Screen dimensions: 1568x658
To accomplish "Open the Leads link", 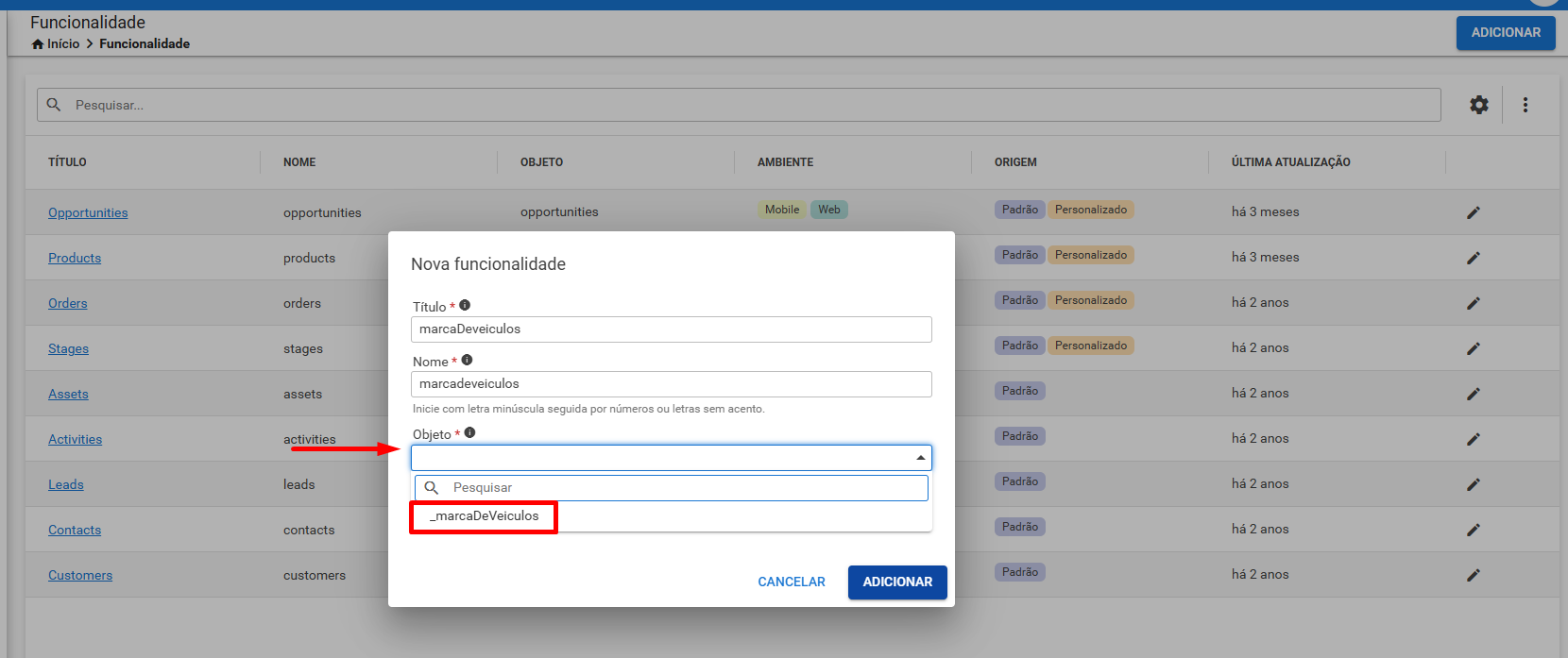I will pyautogui.click(x=66, y=484).
